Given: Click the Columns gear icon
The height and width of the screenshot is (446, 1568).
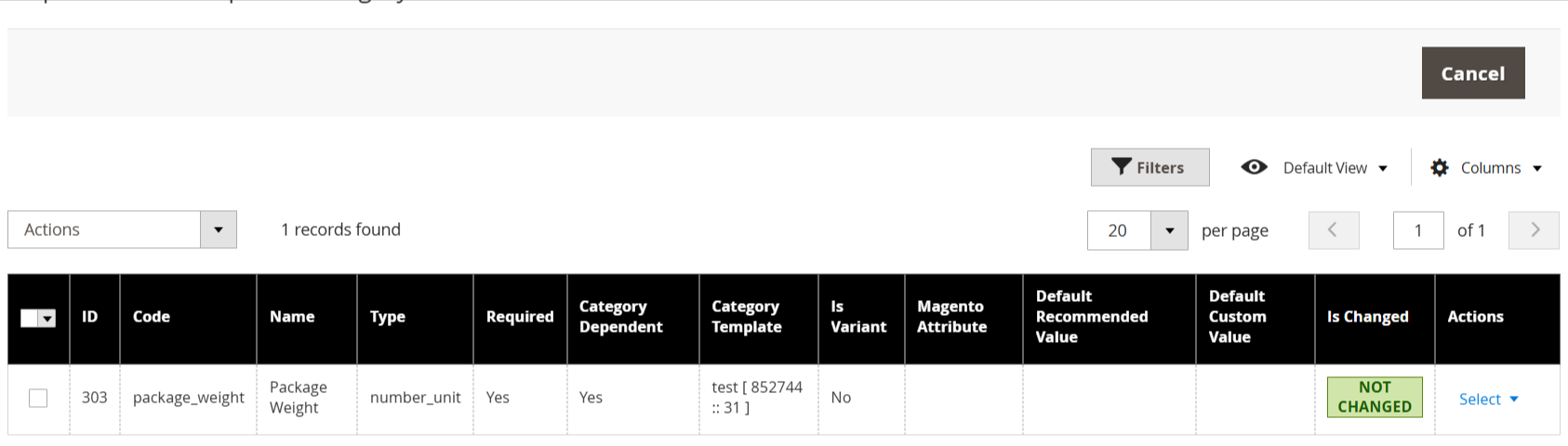Looking at the screenshot, I should coord(1440,168).
